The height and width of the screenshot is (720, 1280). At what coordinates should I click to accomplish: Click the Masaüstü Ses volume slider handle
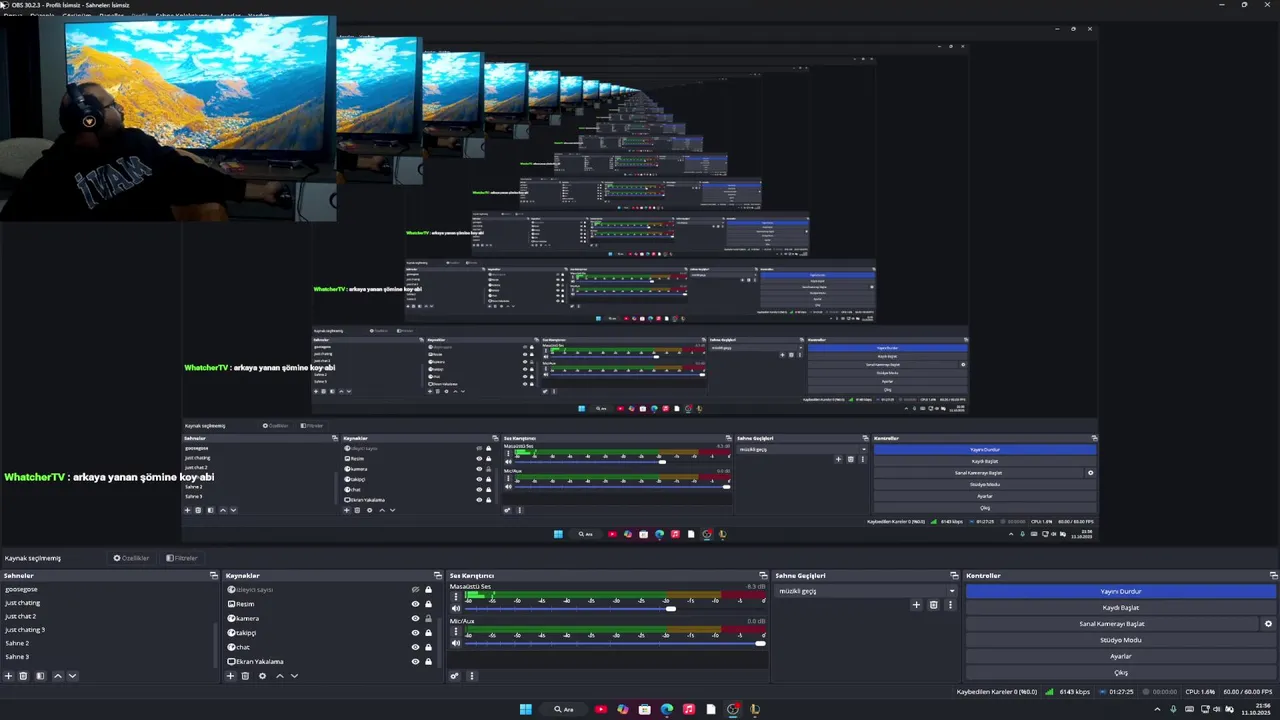[671, 608]
